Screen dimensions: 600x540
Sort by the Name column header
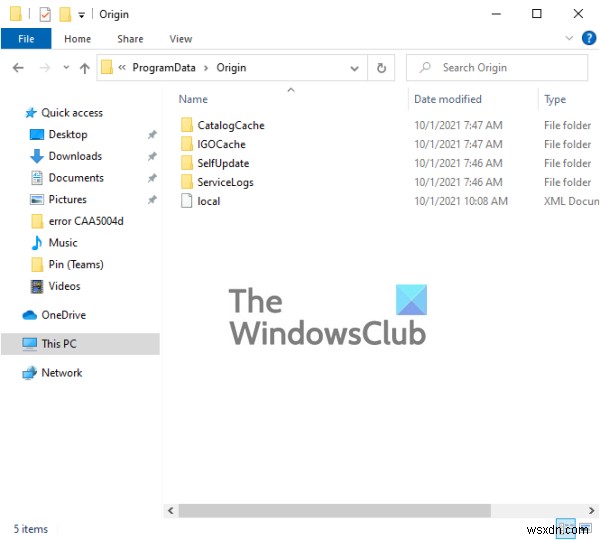pyautogui.click(x=193, y=99)
